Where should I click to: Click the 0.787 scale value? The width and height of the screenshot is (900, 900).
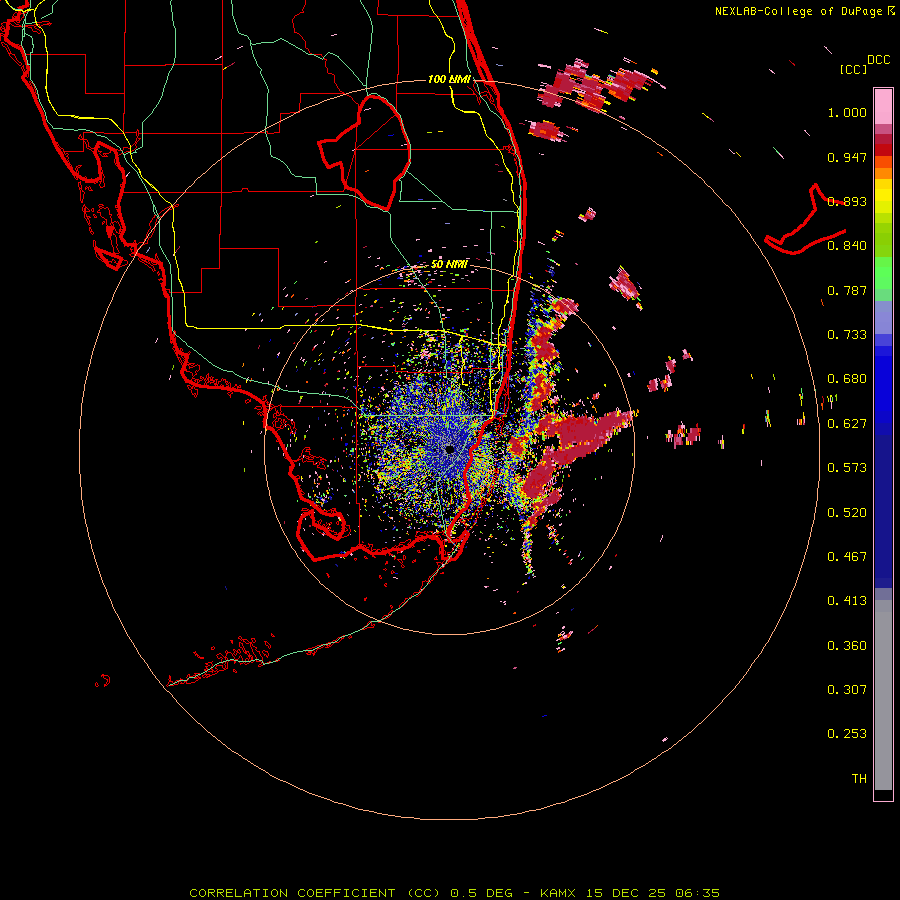tap(847, 290)
